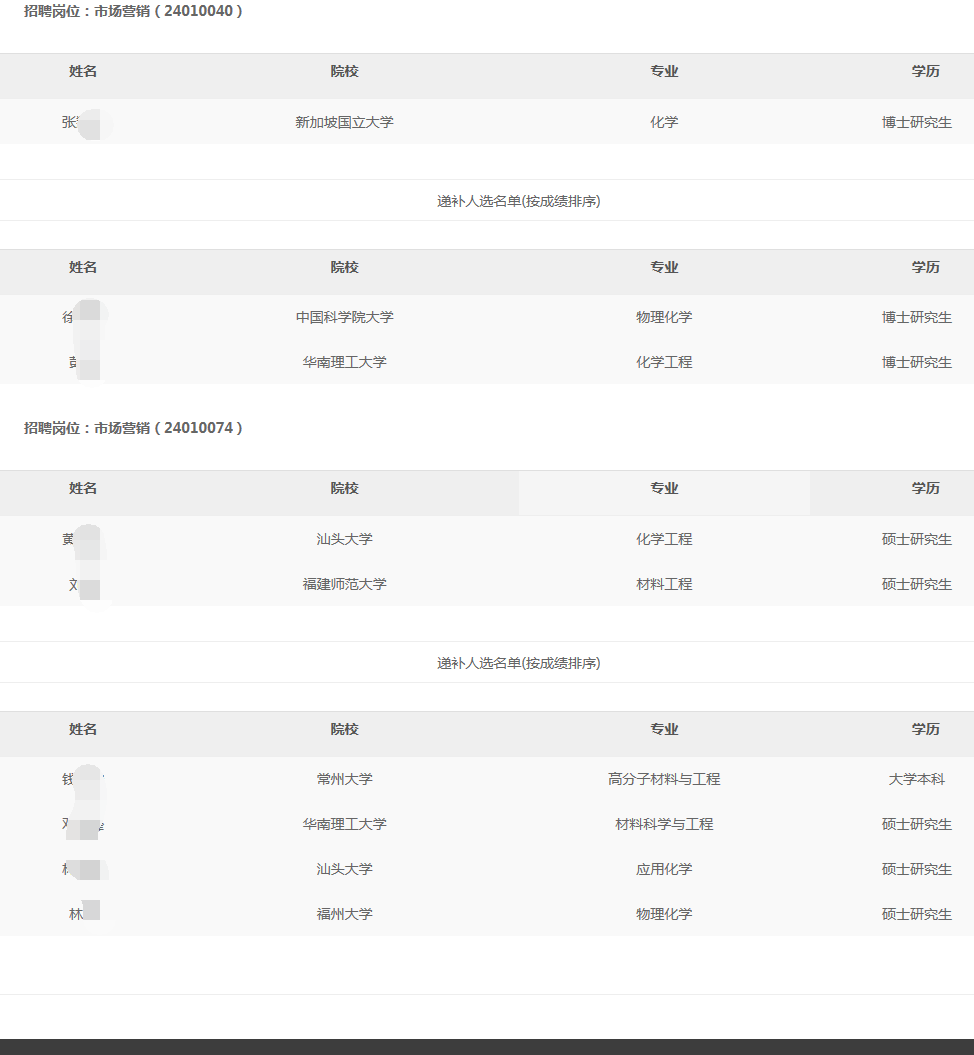
Task: Select the 大学本科 education cell
Action: pyautogui.click(x=916, y=779)
